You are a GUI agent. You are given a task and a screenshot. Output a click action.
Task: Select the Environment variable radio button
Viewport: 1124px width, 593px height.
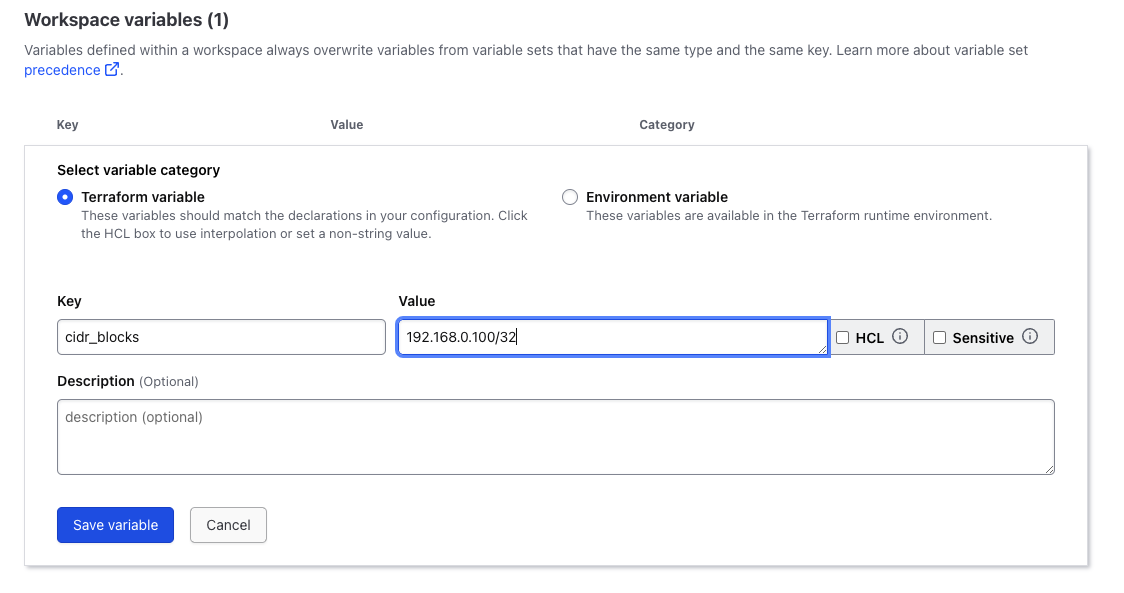coord(570,197)
